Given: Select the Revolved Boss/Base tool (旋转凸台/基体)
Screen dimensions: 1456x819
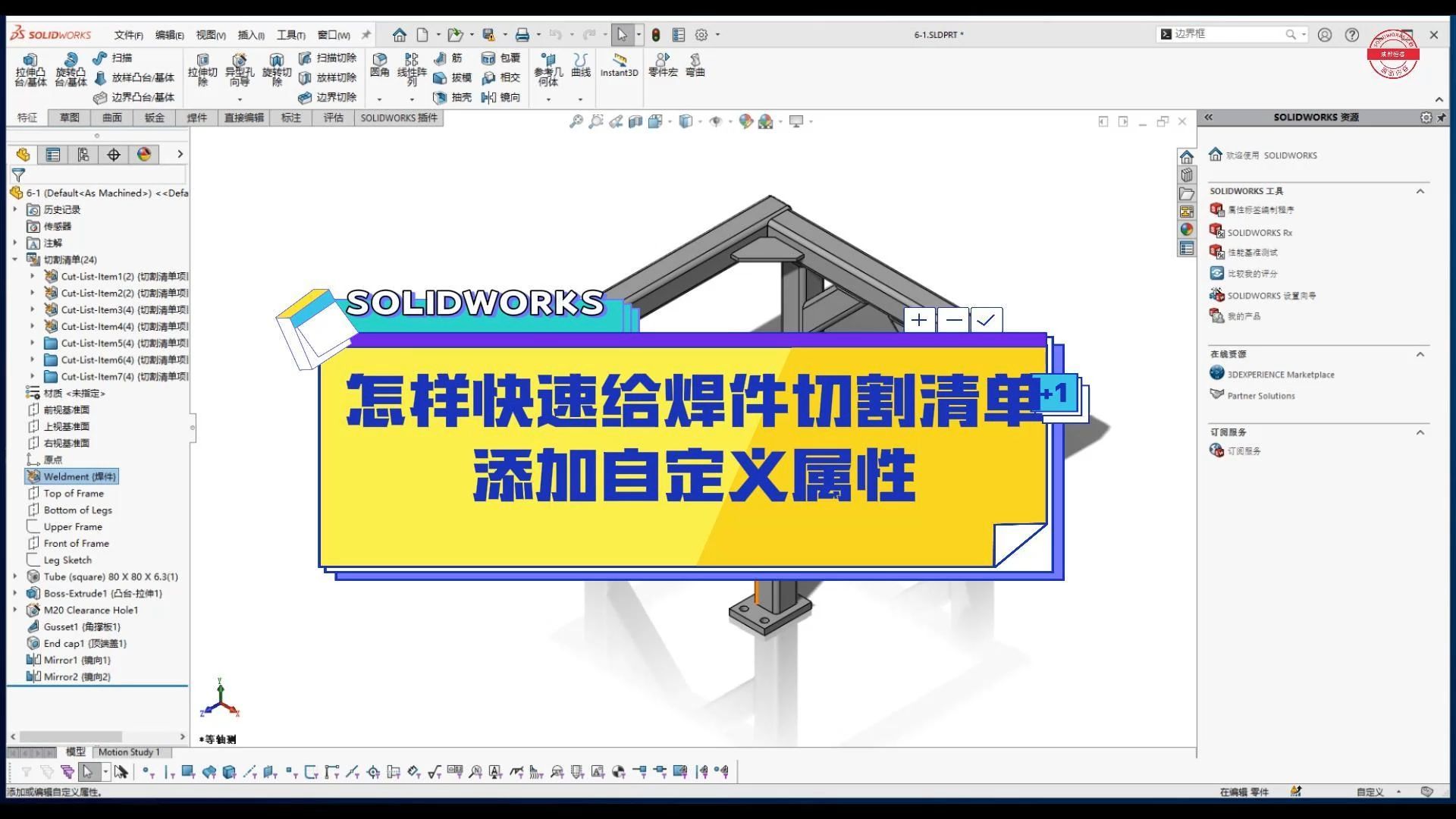Looking at the screenshot, I should click(70, 70).
